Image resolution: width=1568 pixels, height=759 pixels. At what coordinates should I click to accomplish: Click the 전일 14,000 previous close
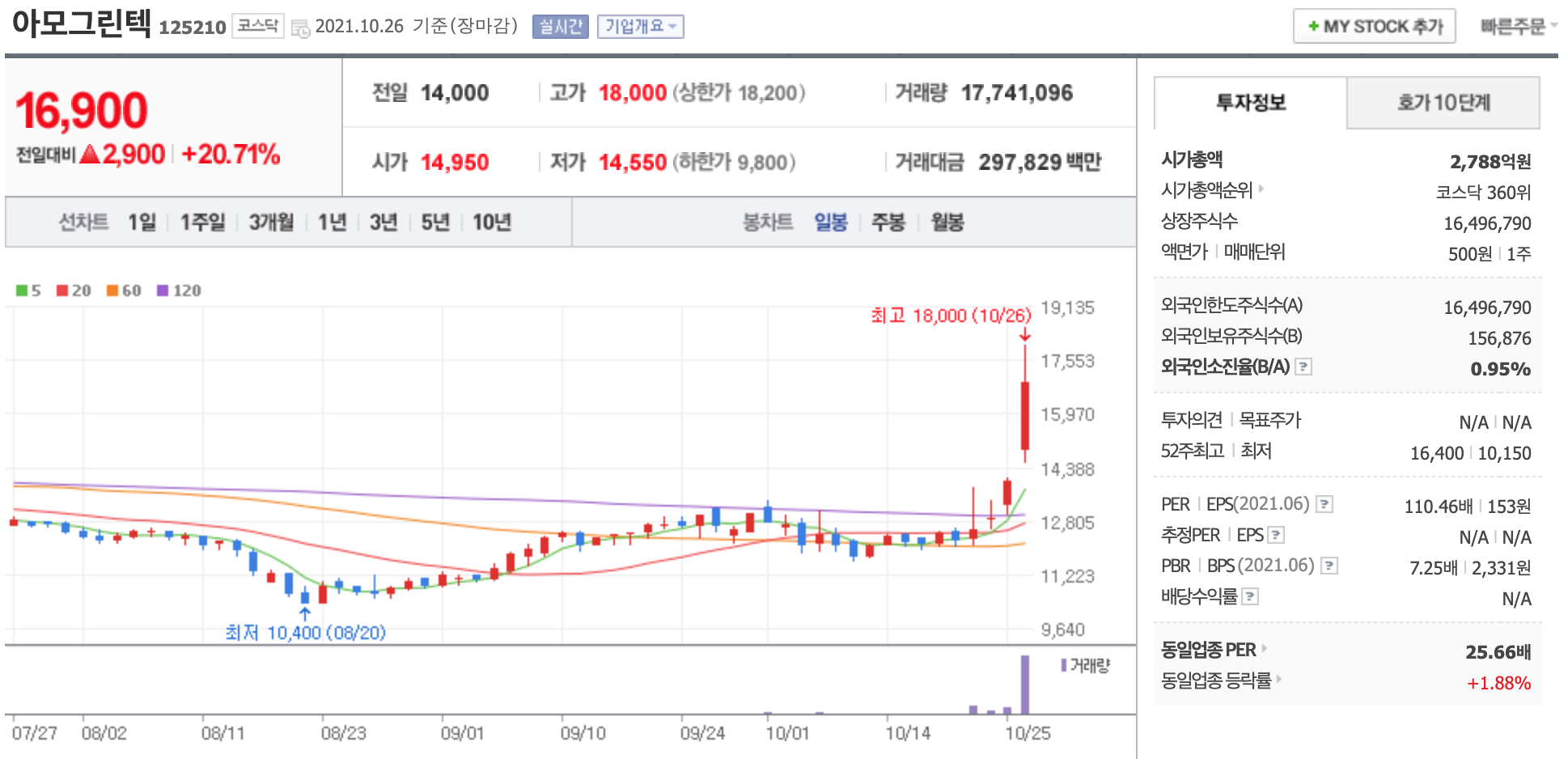[x=454, y=93]
